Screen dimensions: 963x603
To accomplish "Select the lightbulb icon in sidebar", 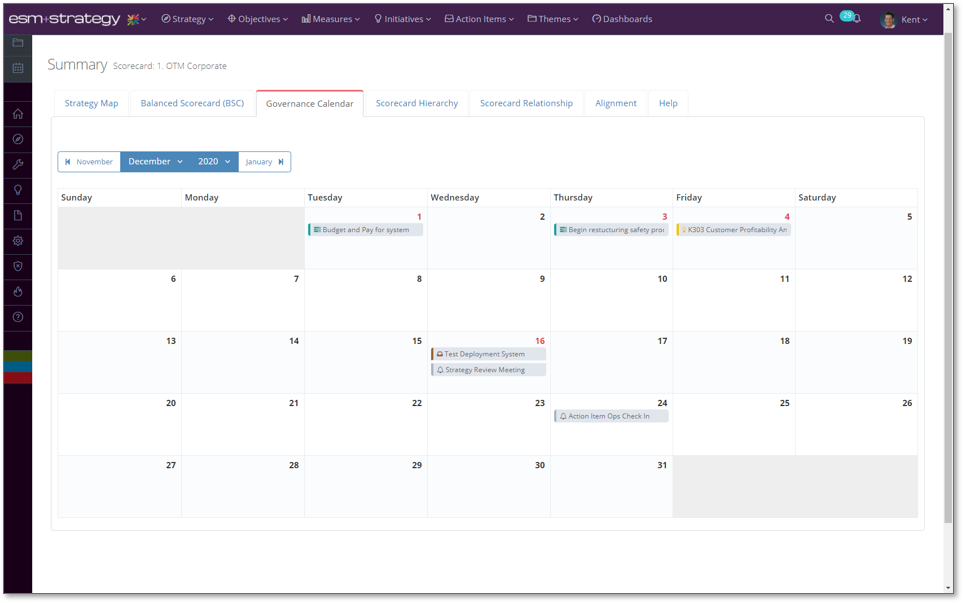I will tap(18, 190).
